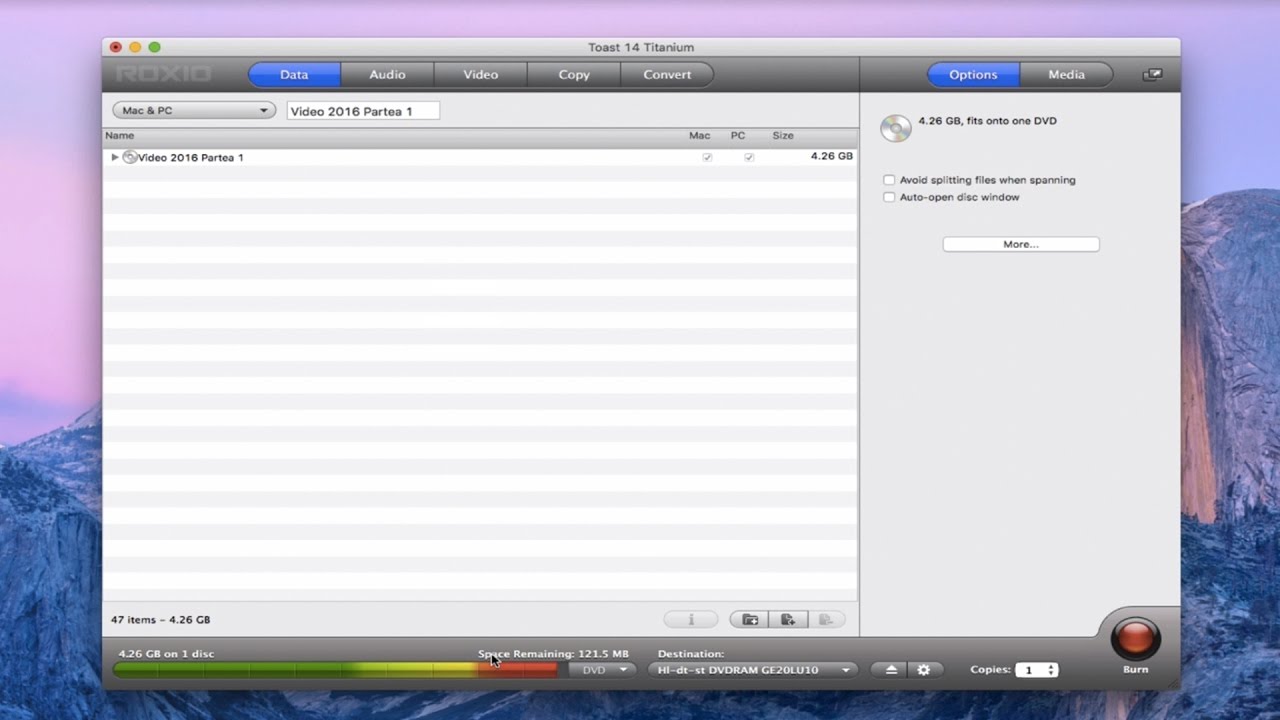Minimize the Toast 14 Titanium window
The image size is (1280, 720).
[135, 47]
